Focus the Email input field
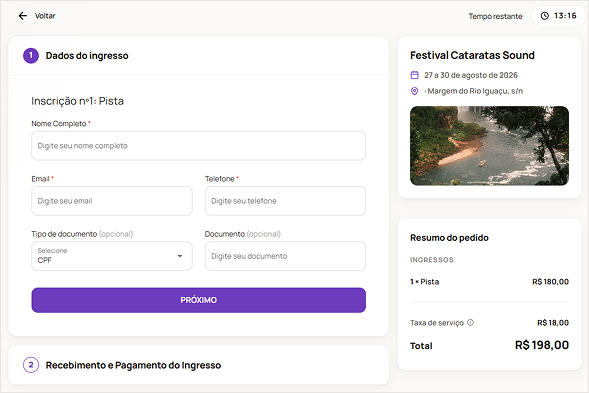Image resolution: width=589 pixels, height=393 pixels. click(x=112, y=201)
